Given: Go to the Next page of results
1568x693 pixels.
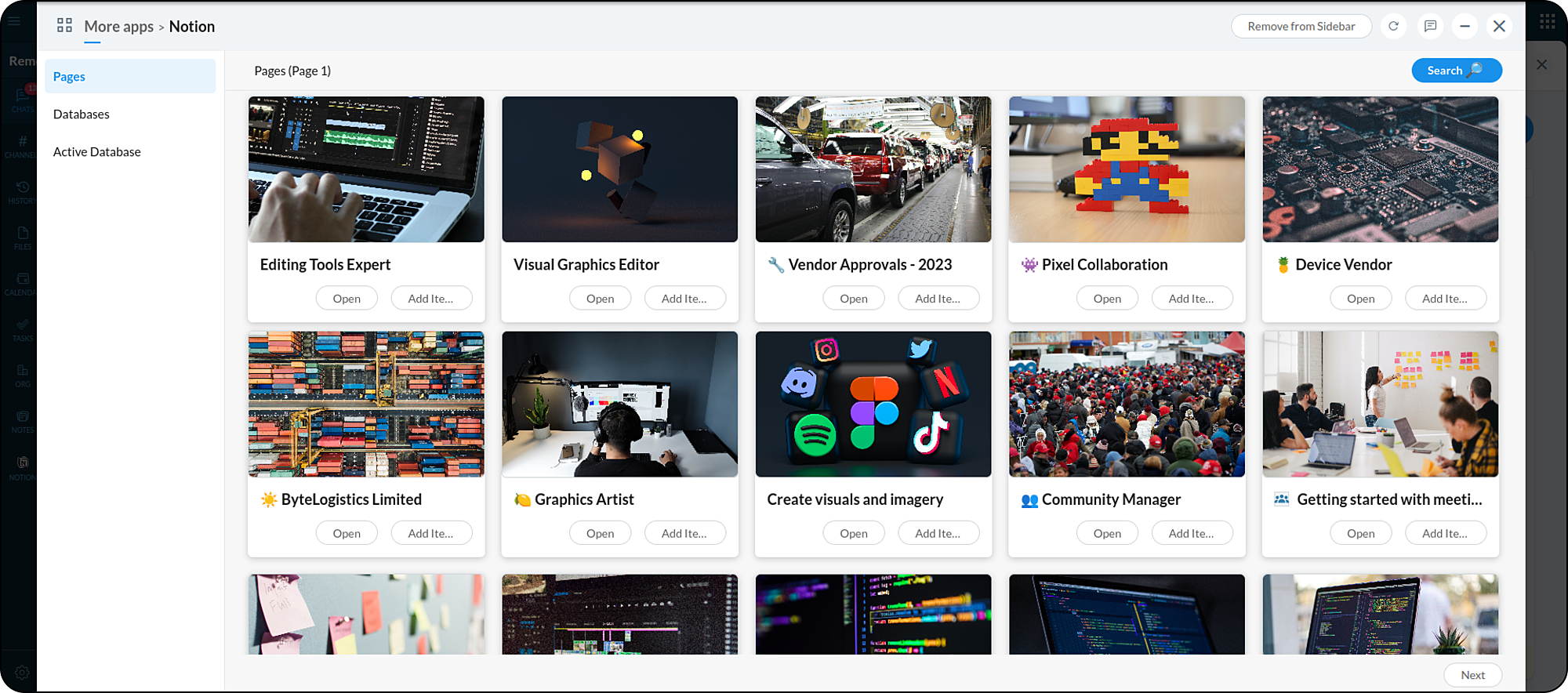Looking at the screenshot, I should tap(1472, 675).
